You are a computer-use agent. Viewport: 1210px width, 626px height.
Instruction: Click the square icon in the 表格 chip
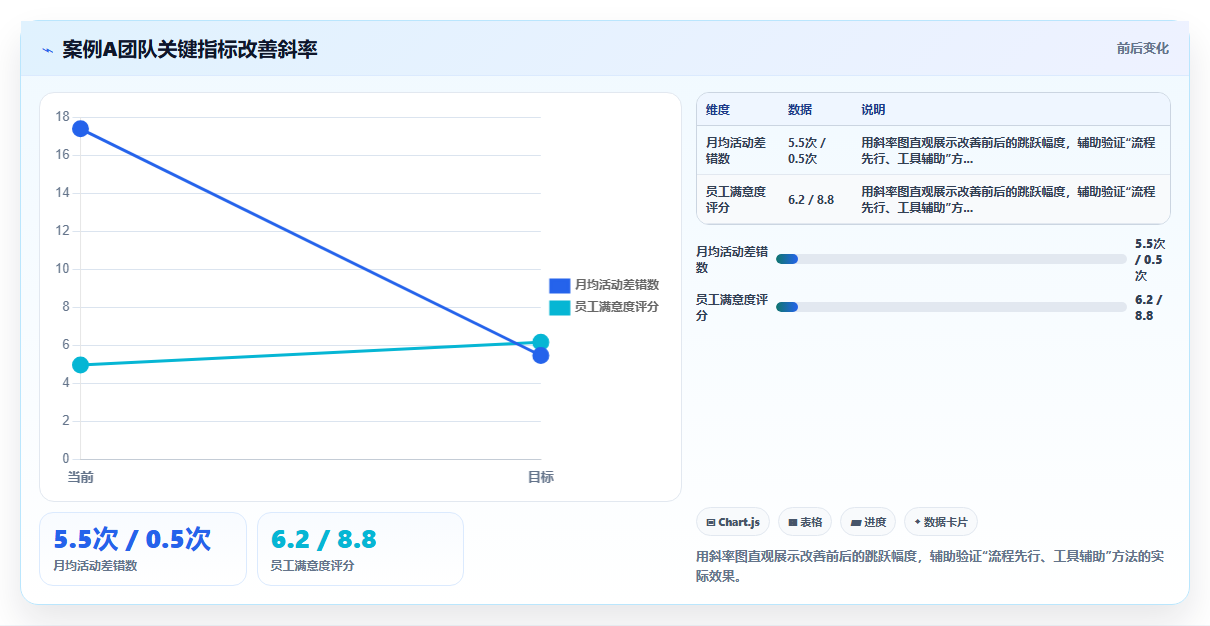793,522
